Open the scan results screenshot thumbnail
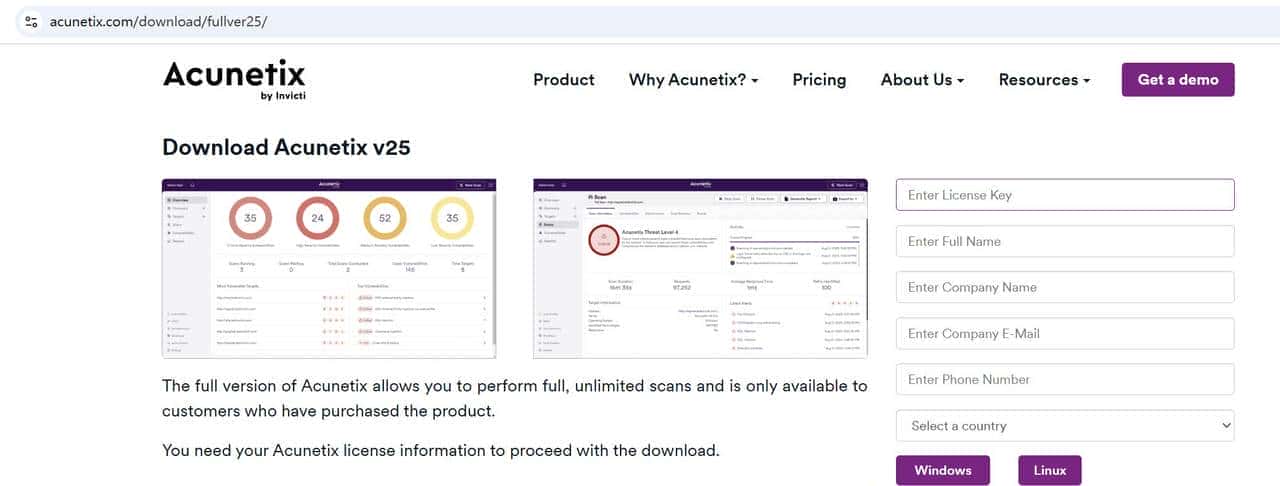This screenshot has height=486, width=1280. coord(700,268)
